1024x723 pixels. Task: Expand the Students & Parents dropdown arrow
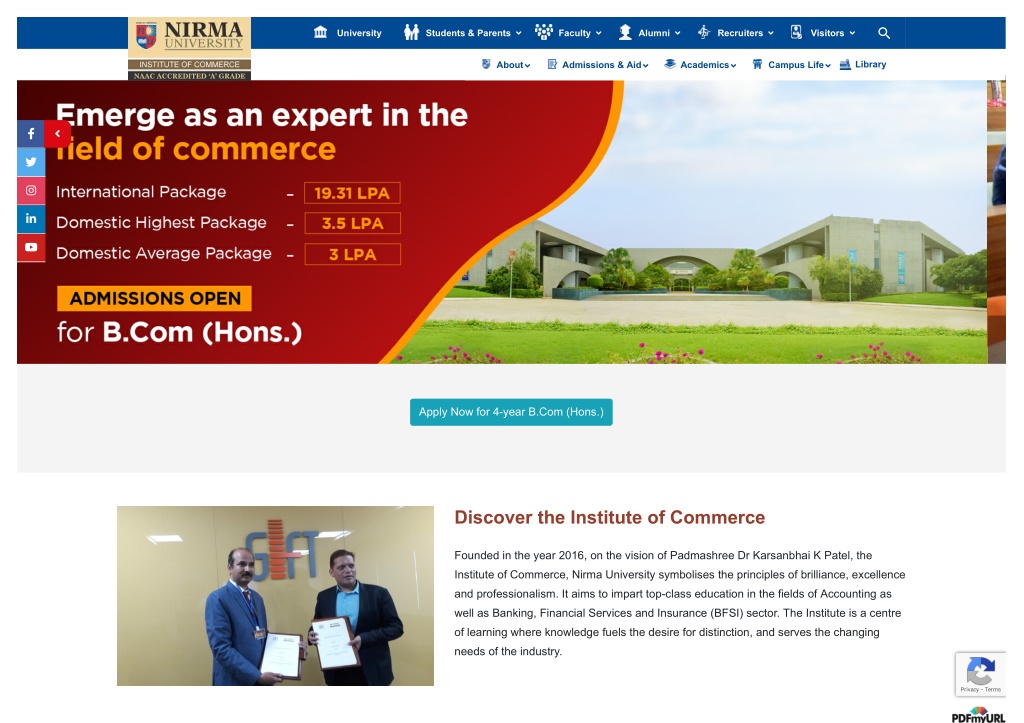tap(519, 33)
